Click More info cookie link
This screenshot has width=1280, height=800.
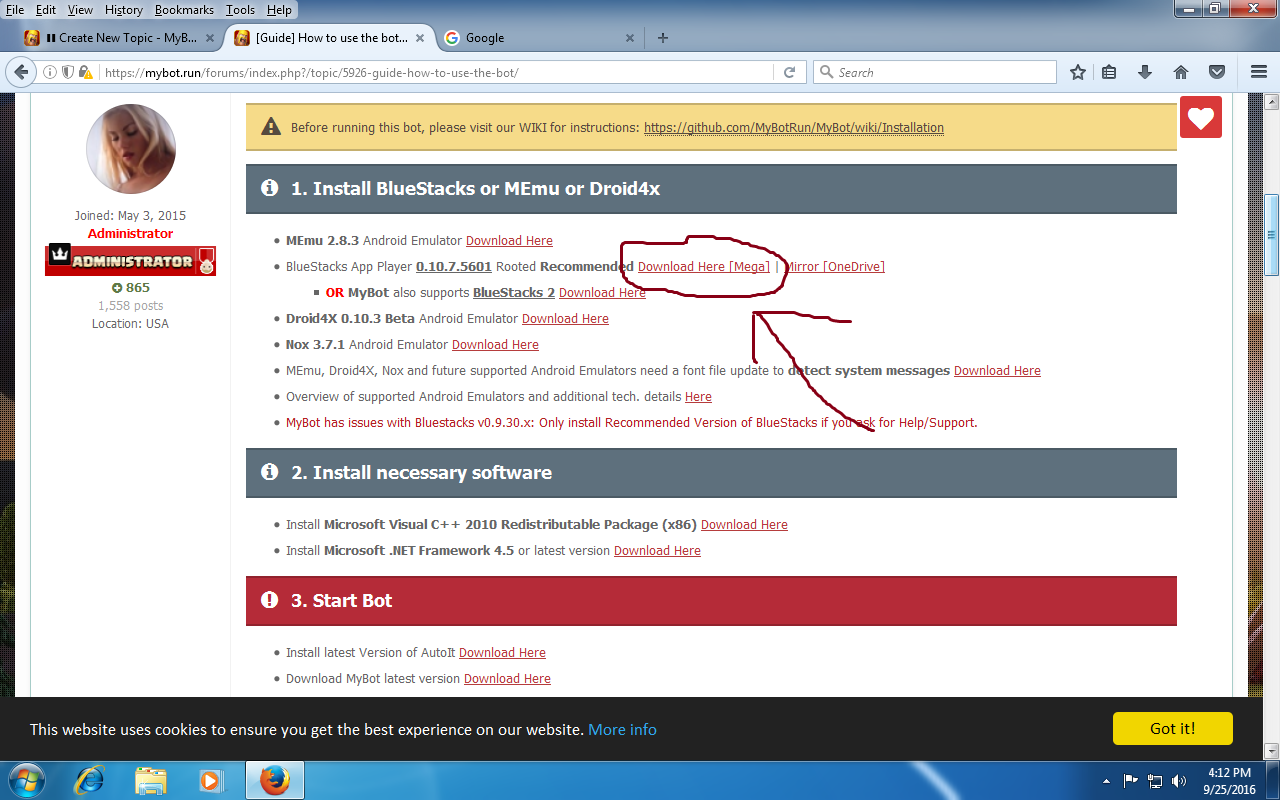click(x=622, y=729)
